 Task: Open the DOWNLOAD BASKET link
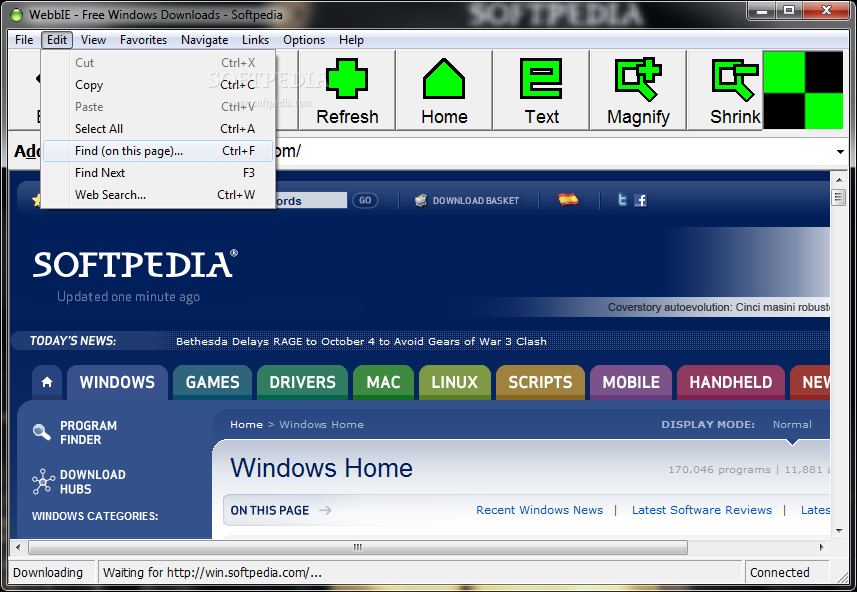(476, 201)
